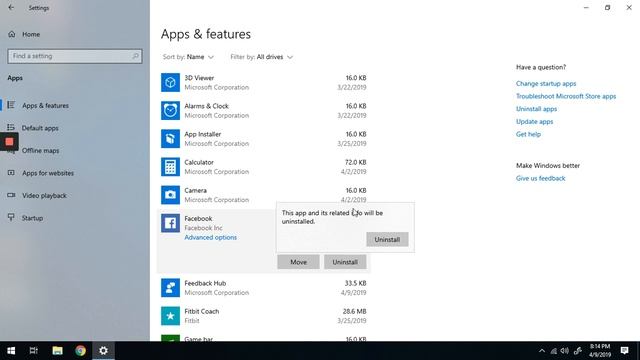Click into the Find a setting search box
The width and height of the screenshot is (640, 360).
coord(75,56)
